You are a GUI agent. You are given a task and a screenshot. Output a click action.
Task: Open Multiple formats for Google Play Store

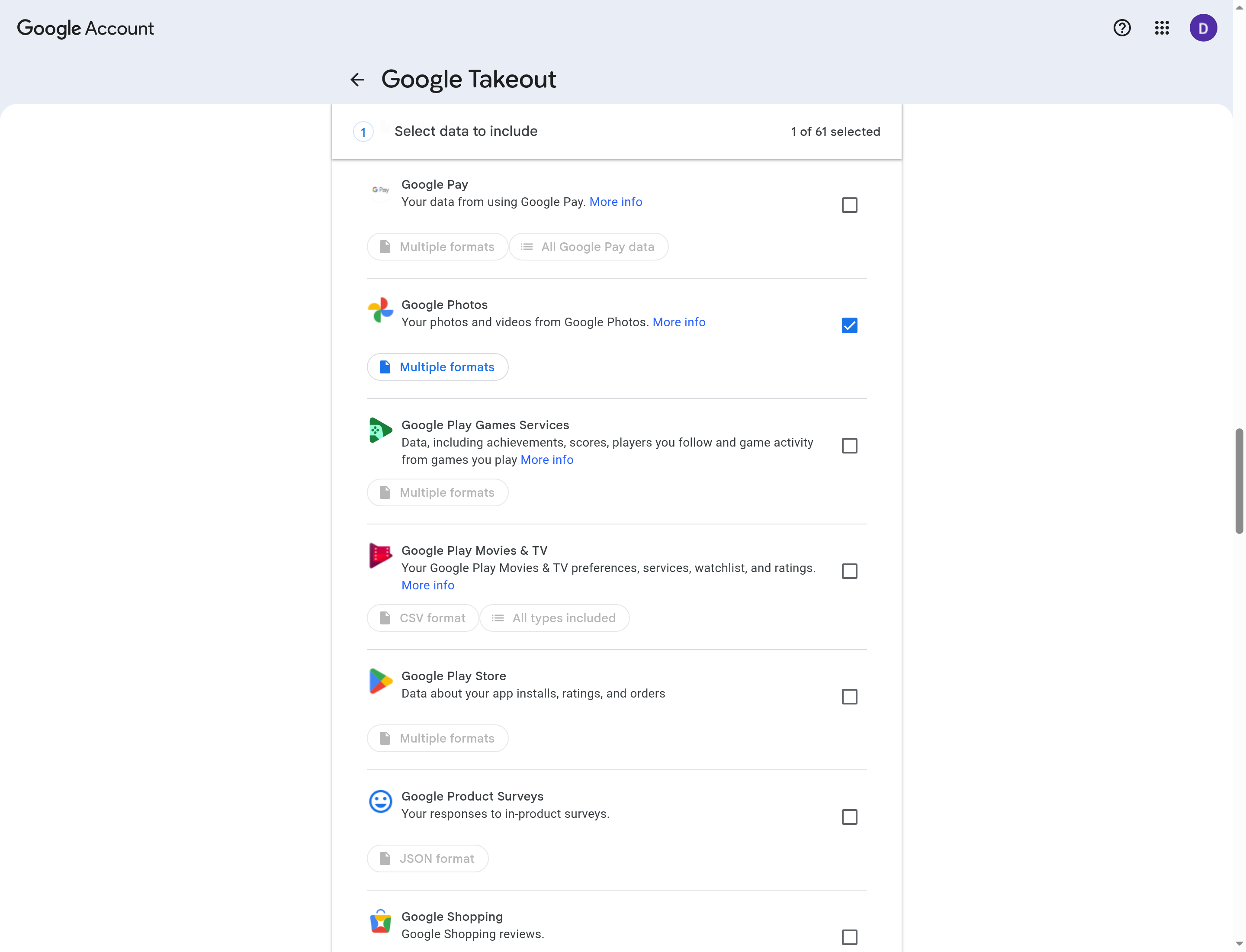(437, 738)
